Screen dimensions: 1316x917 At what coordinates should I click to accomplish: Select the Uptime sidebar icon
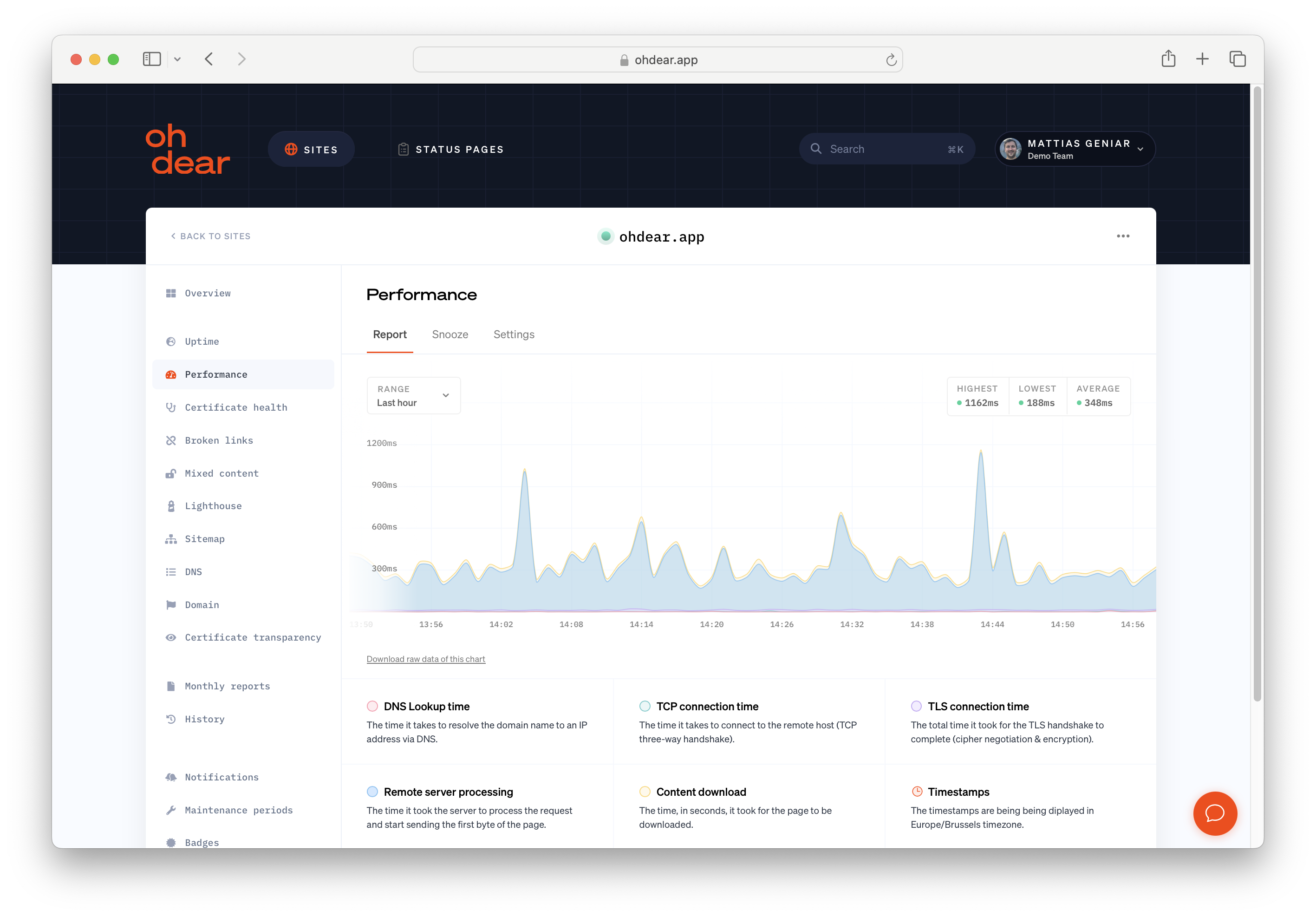click(x=171, y=341)
